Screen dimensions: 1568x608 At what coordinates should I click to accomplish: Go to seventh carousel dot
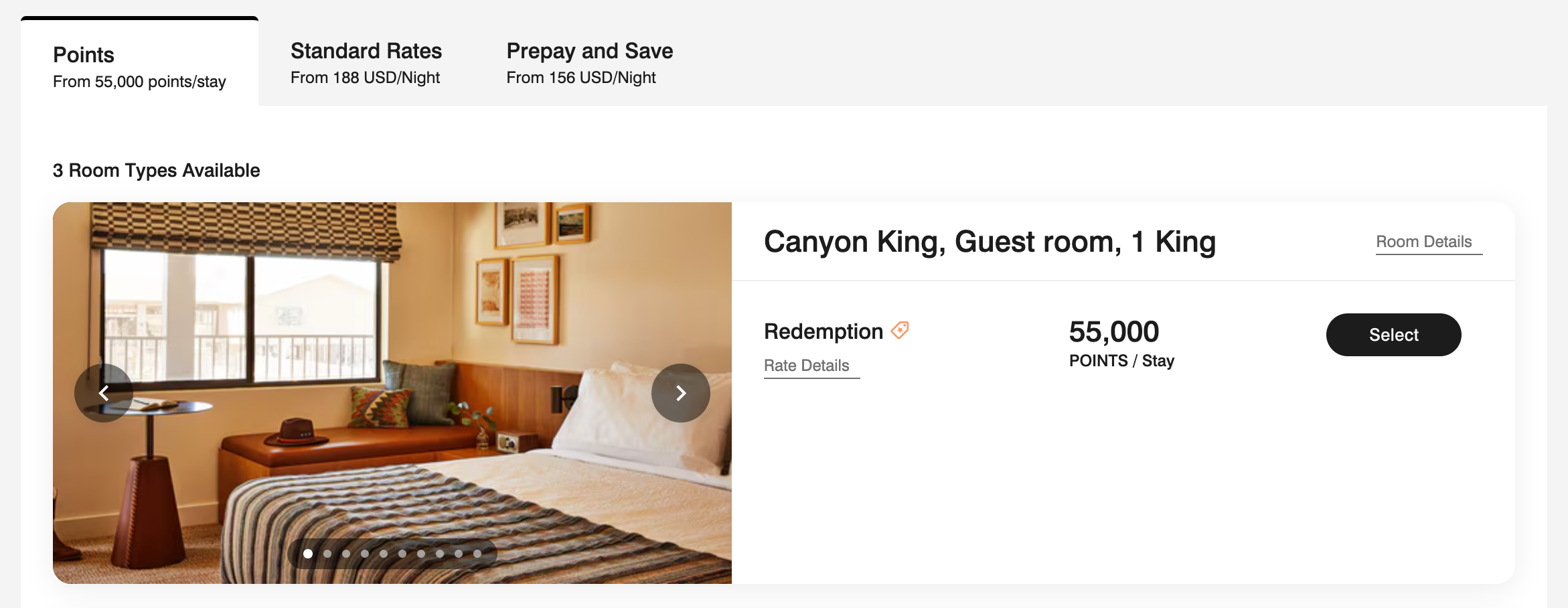point(421,554)
